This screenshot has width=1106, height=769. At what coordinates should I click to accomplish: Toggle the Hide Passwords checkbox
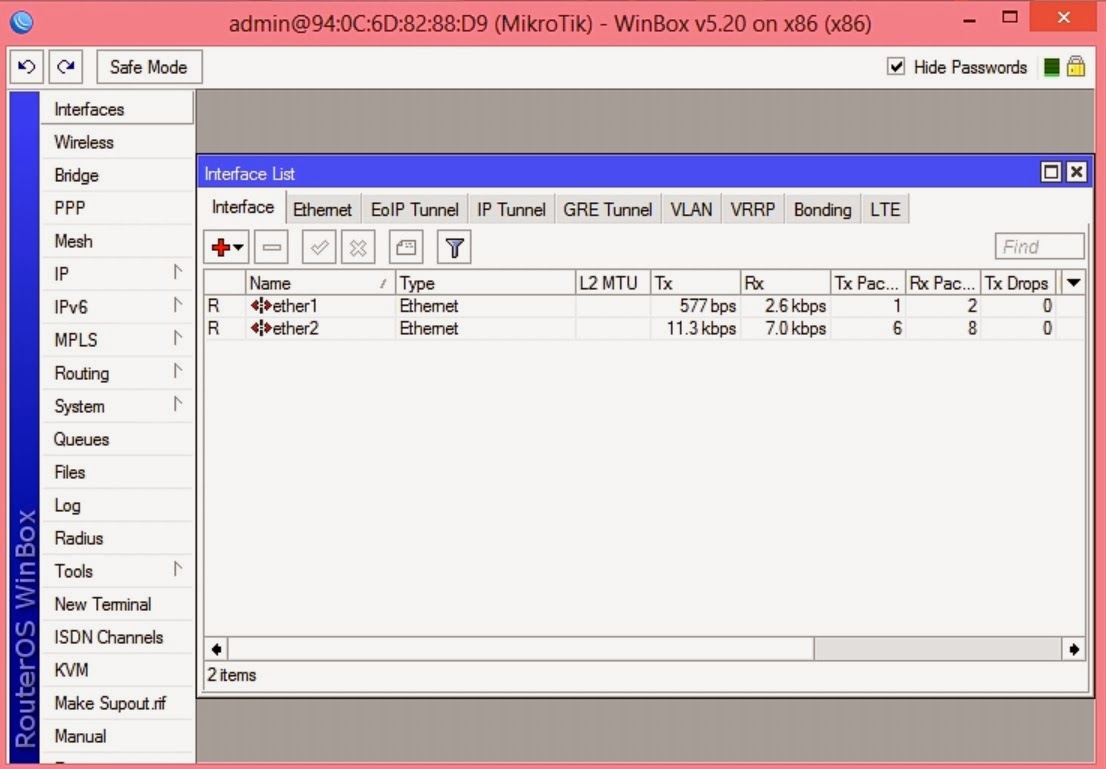pos(896,67)
